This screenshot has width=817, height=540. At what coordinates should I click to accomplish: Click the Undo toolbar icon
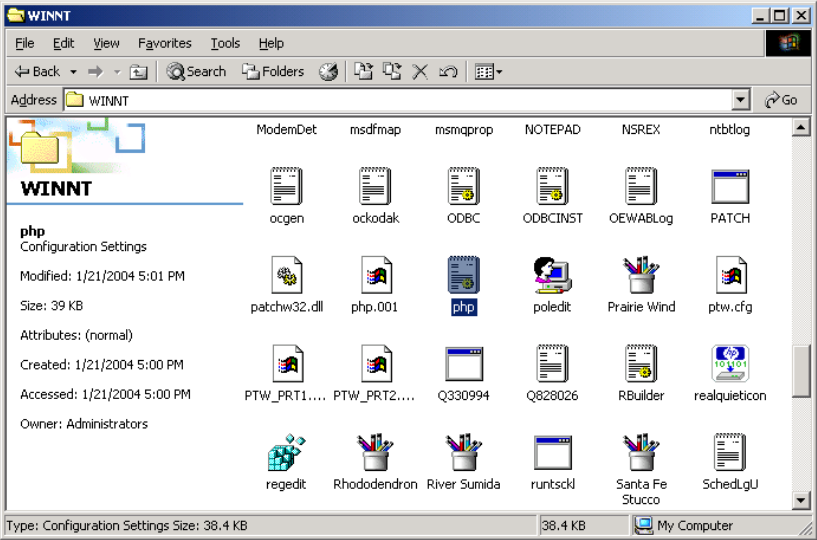click(x=448, y=72)
